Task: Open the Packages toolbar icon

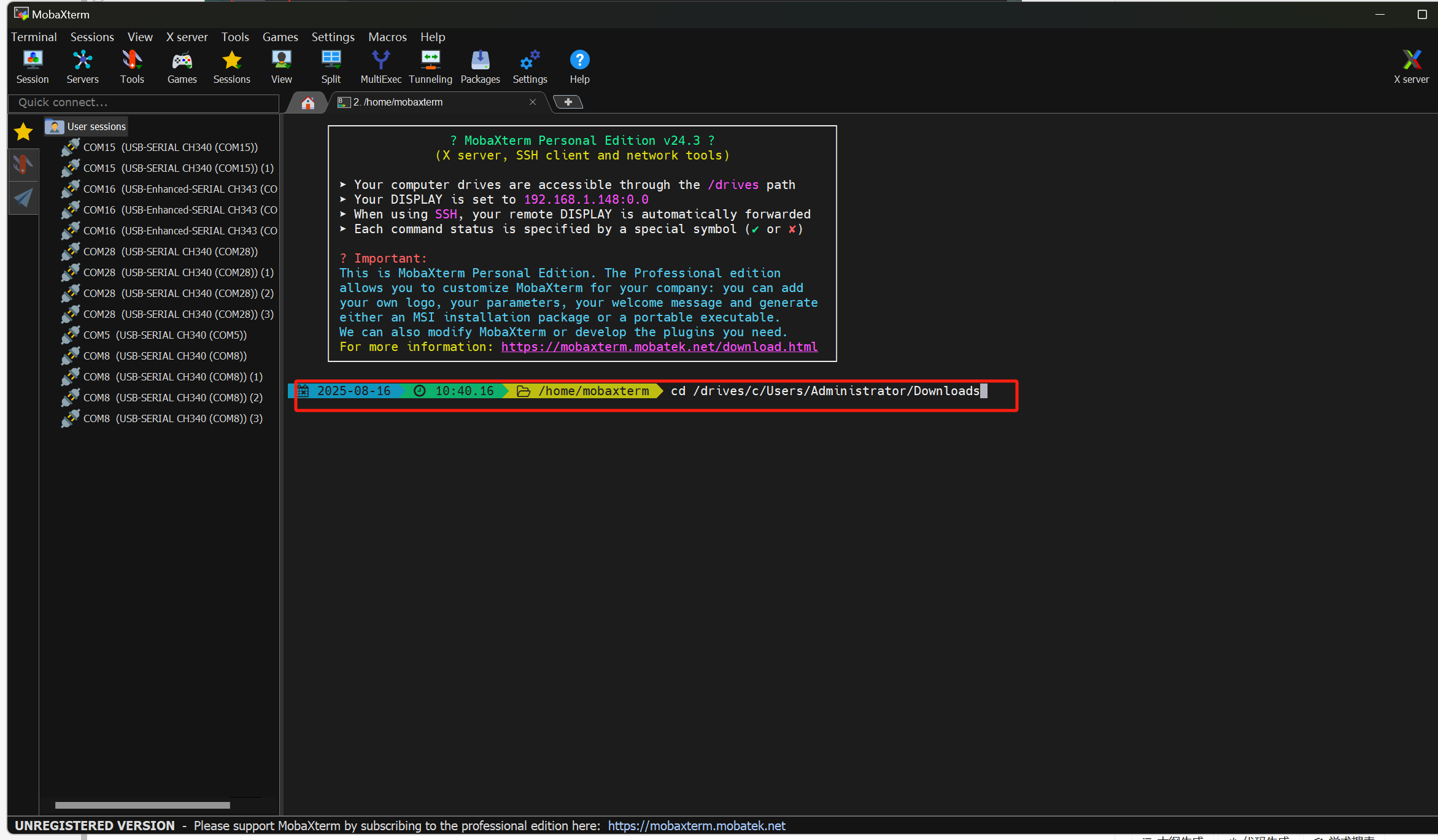Action: pos(481,67)
